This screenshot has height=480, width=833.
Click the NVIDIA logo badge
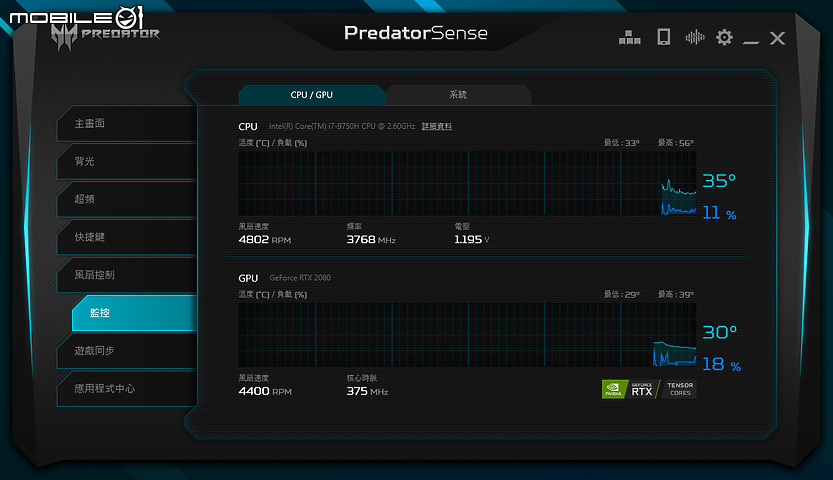coord(614,389)
